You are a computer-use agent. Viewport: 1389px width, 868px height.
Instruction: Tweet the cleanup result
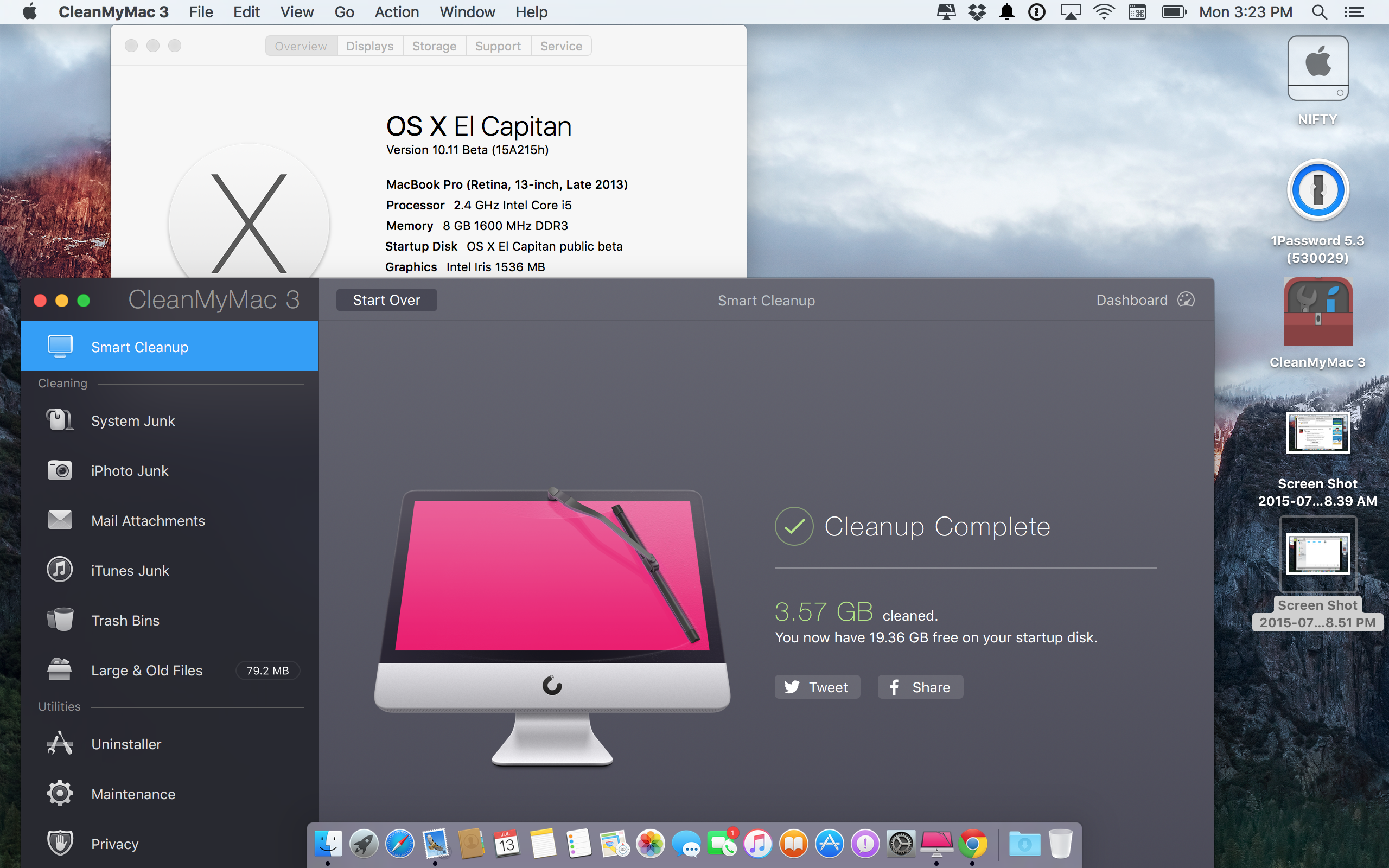click(x=817, y=687)
